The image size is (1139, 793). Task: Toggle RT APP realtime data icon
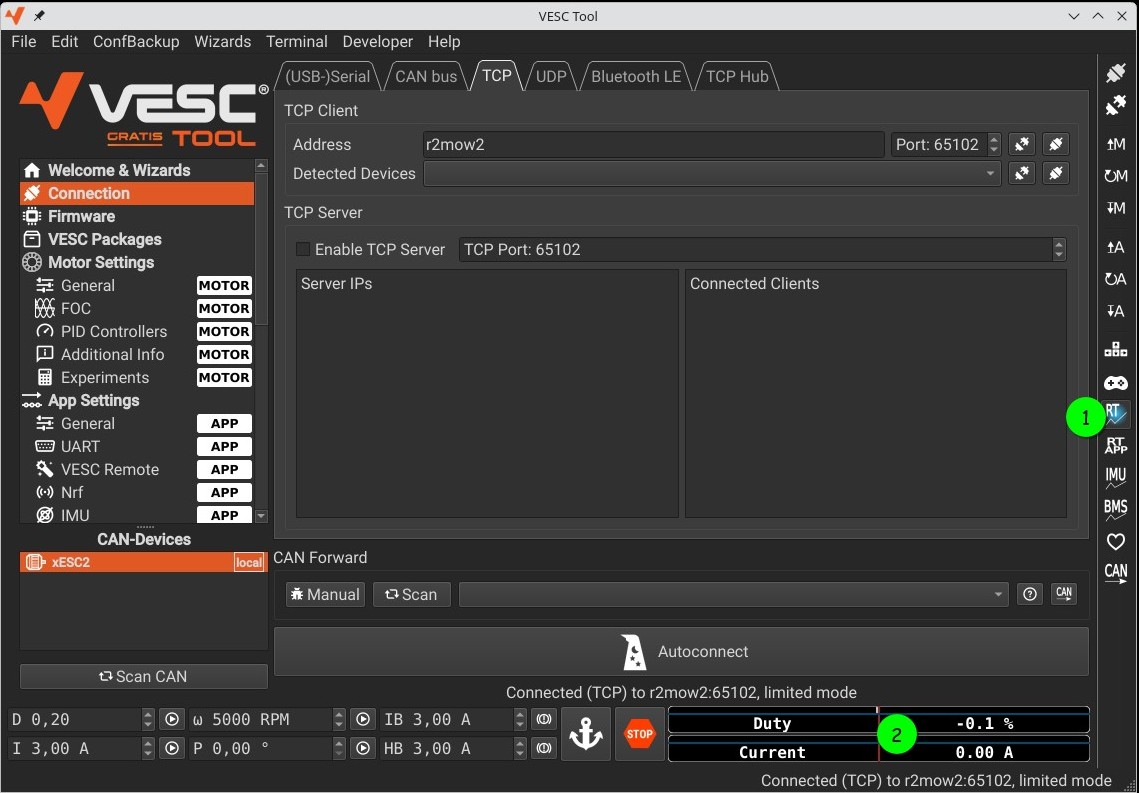point(1115,446)
